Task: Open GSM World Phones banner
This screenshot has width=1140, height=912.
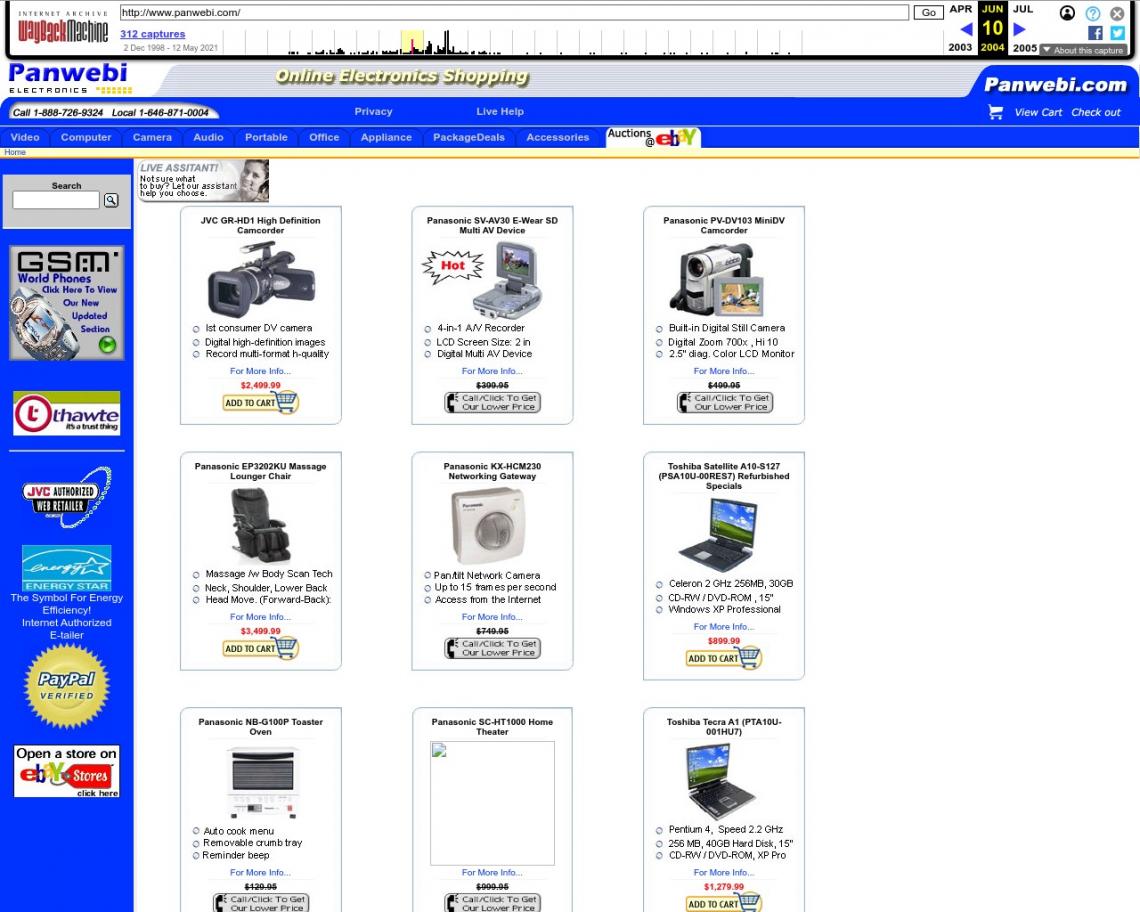Action: [66, 303]
